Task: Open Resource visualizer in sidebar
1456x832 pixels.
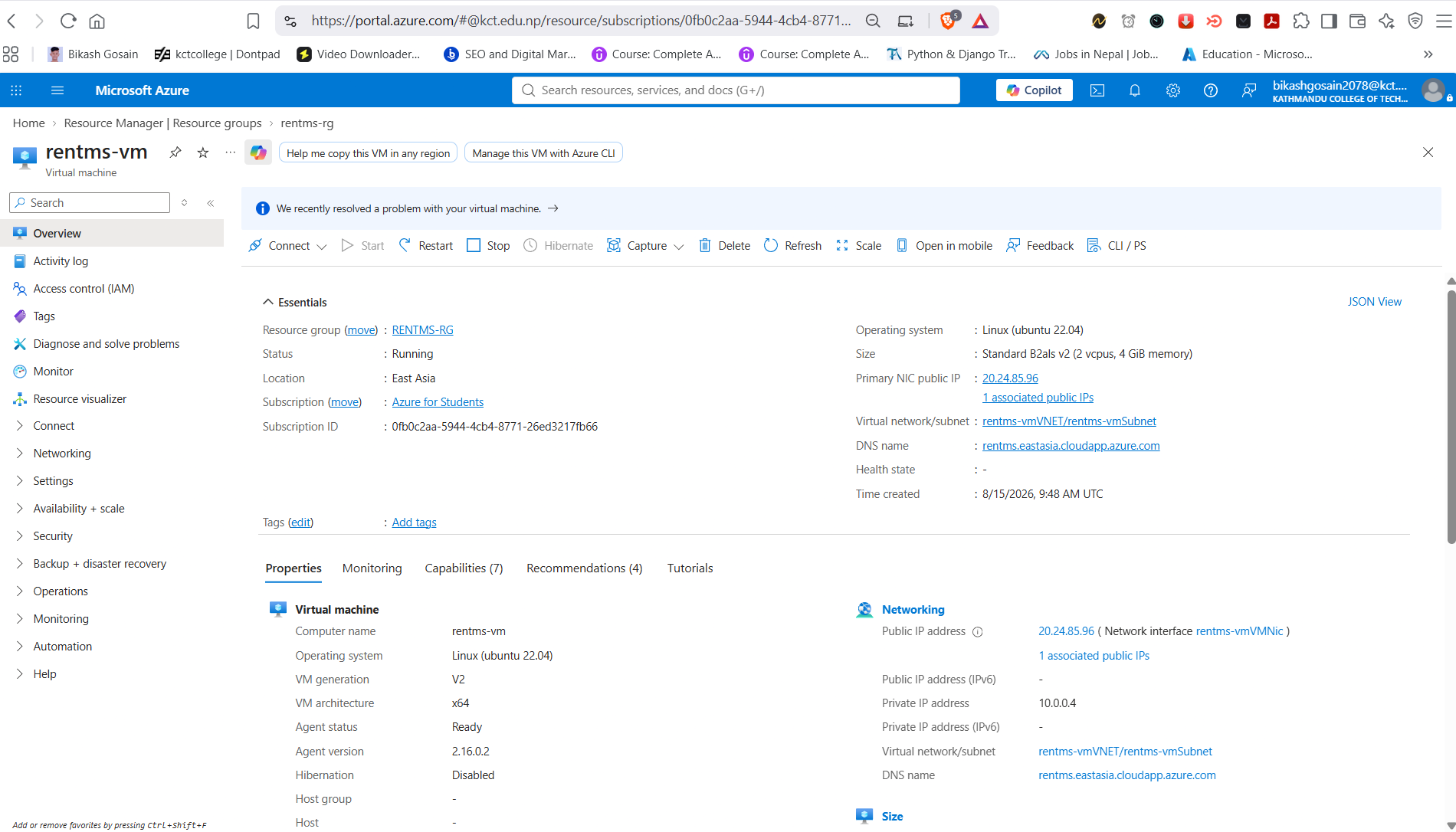Action: [80, 399]
